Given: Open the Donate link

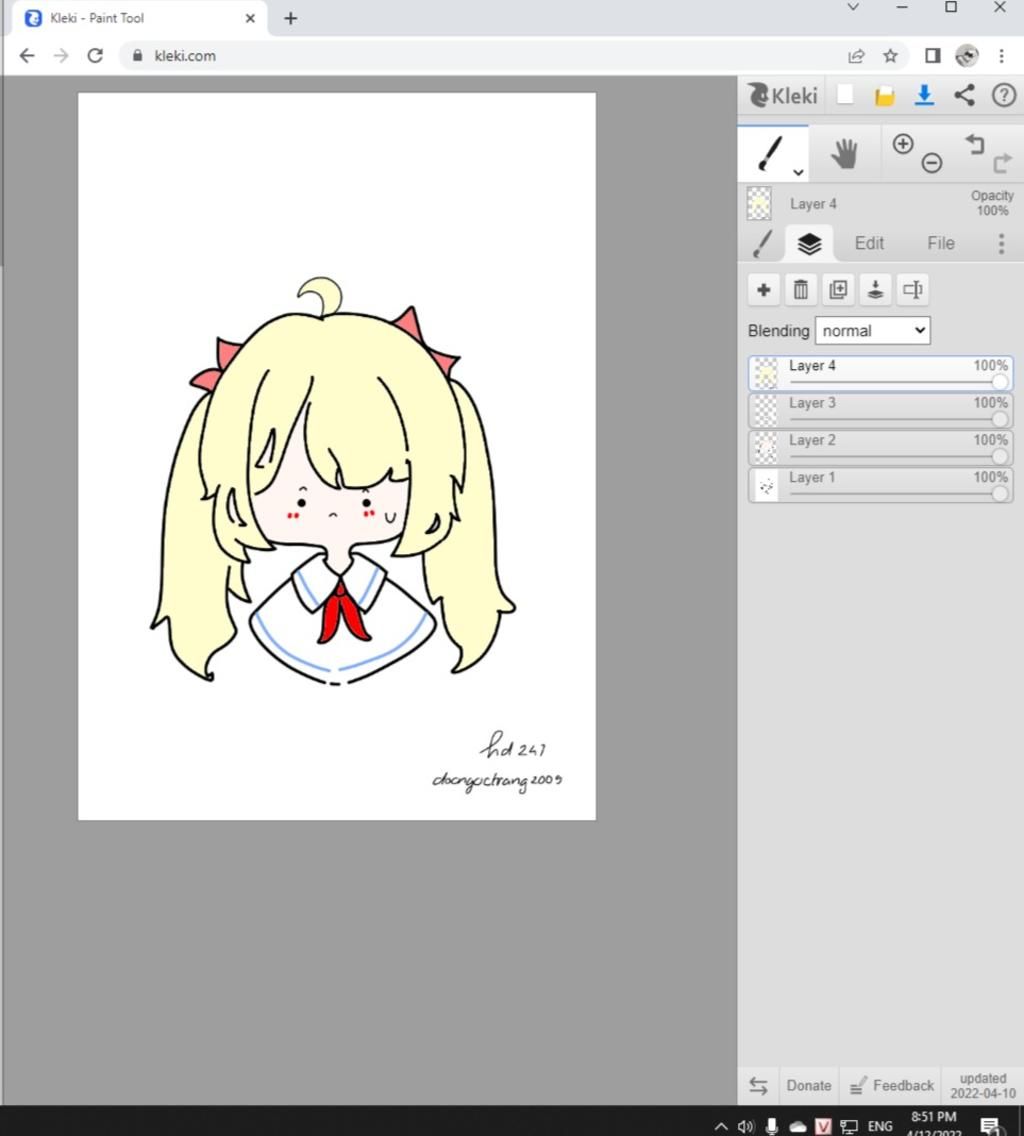Looking at the screenshot, I should [x=809, y=1085].
